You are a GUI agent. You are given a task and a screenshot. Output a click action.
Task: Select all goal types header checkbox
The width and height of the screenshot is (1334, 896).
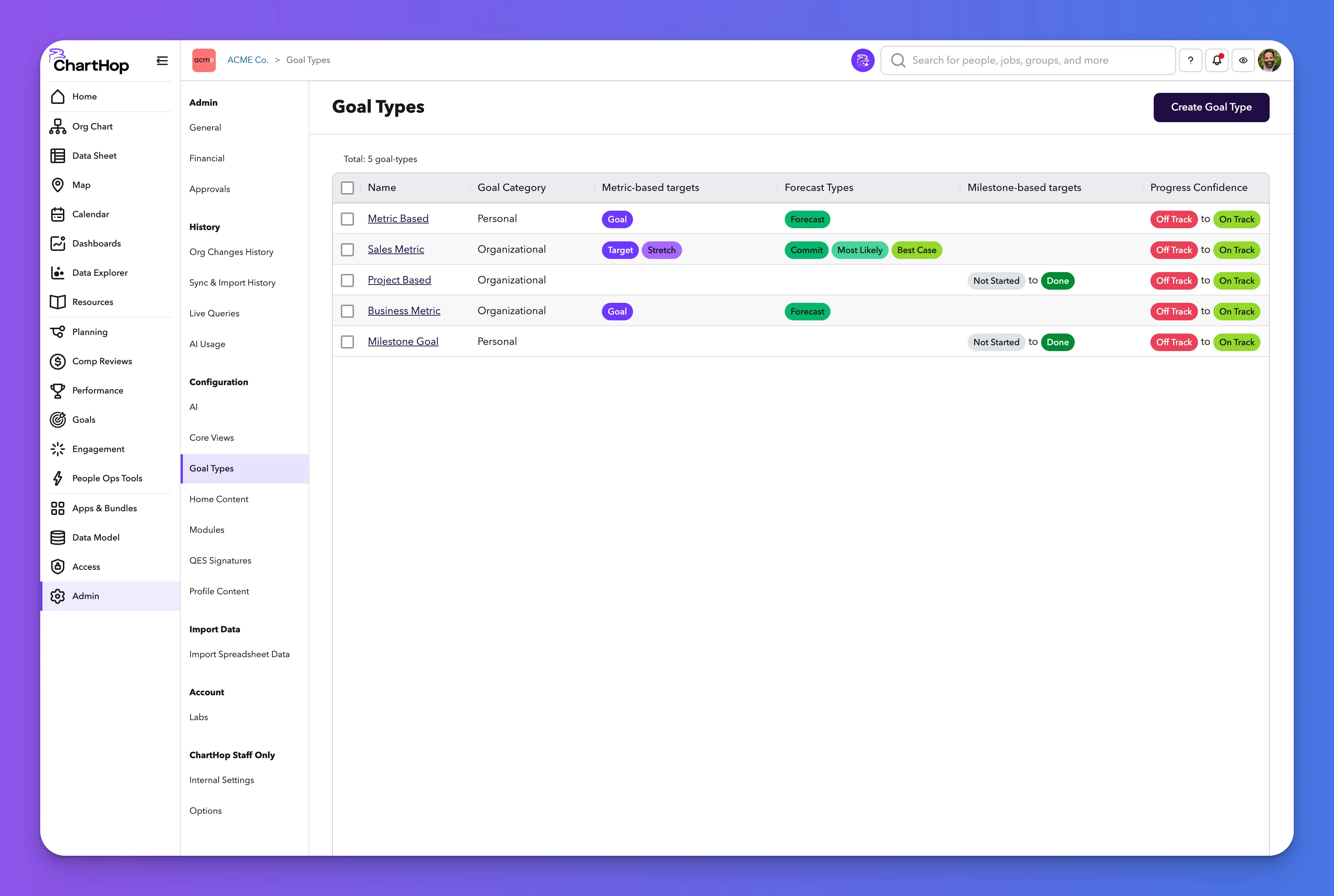point(347,188)
